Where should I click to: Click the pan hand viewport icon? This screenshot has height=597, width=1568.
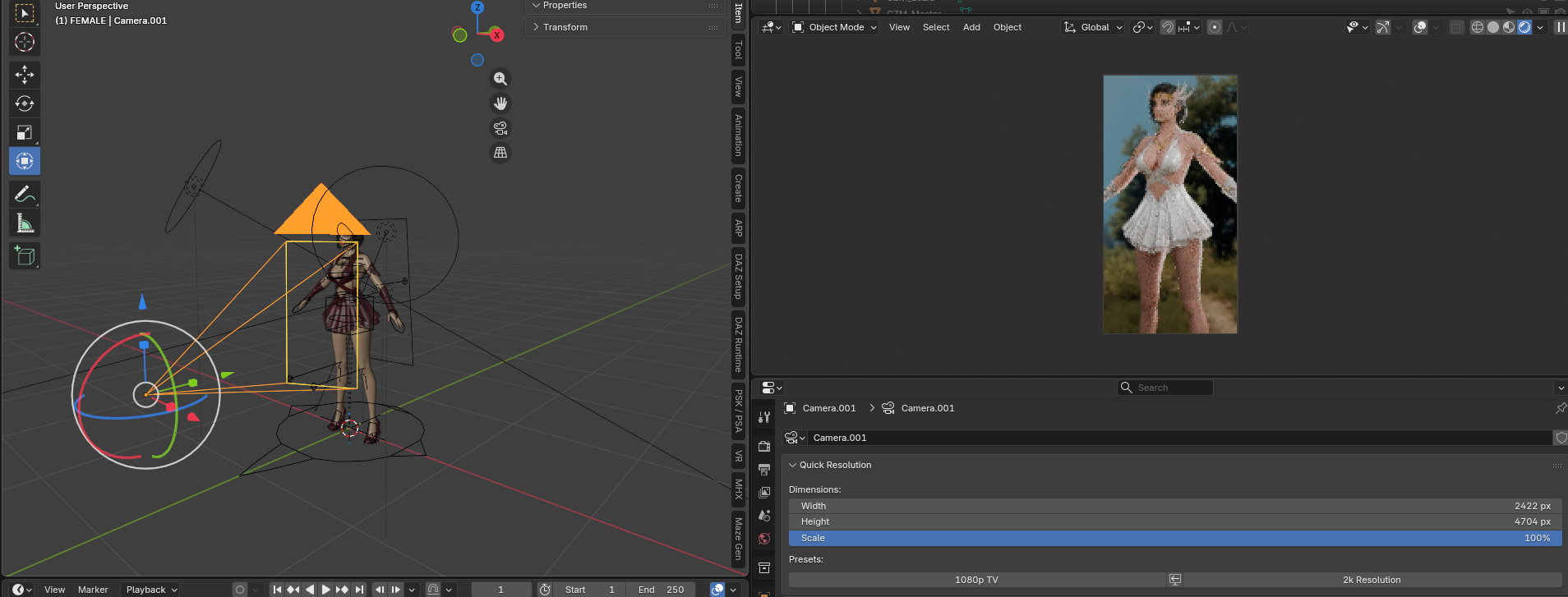coord(500,103)
